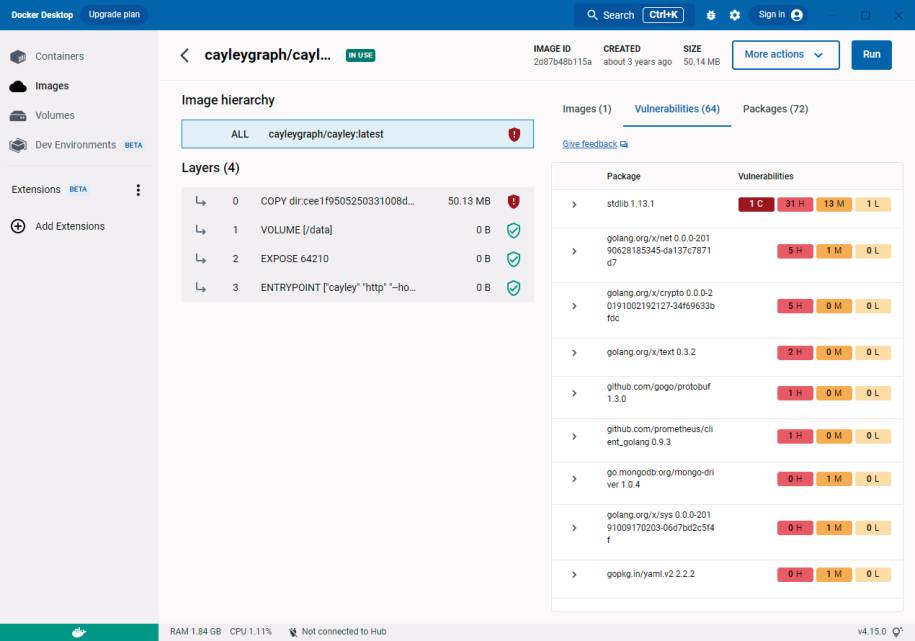This screenshot has height=641, width=915.
Task: Click the 1 C critical badge for stdlib
Action: pos(756,204)
